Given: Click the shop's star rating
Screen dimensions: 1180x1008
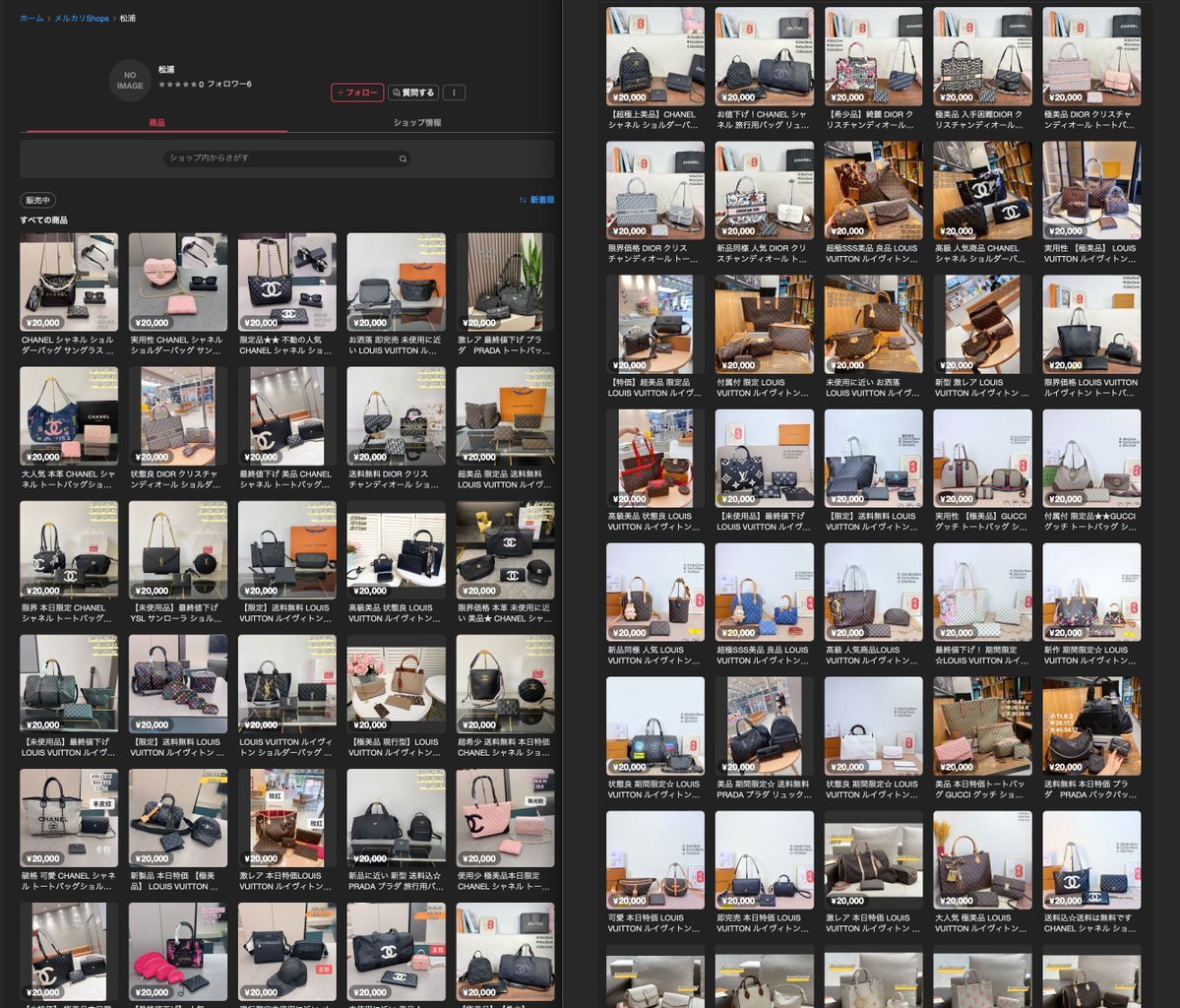Looking at the screenshot, I should 178,85.
